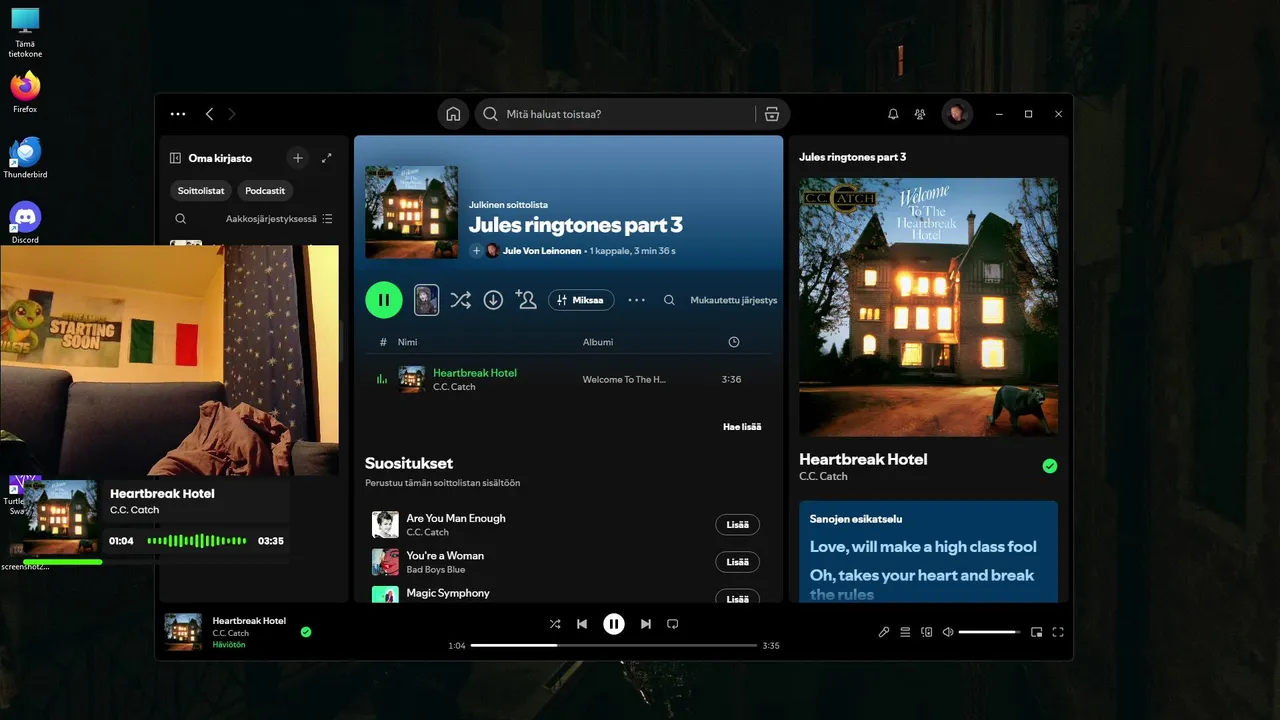Open the browse icon in search bar
The image size is (1280, 720).
click(x=771, y=114)
